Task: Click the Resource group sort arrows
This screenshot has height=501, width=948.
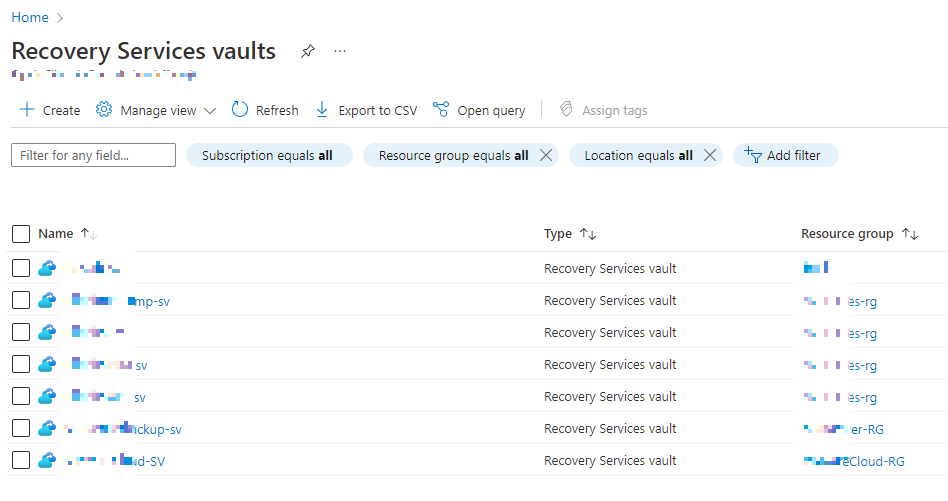Action: [x=910, y=234]
